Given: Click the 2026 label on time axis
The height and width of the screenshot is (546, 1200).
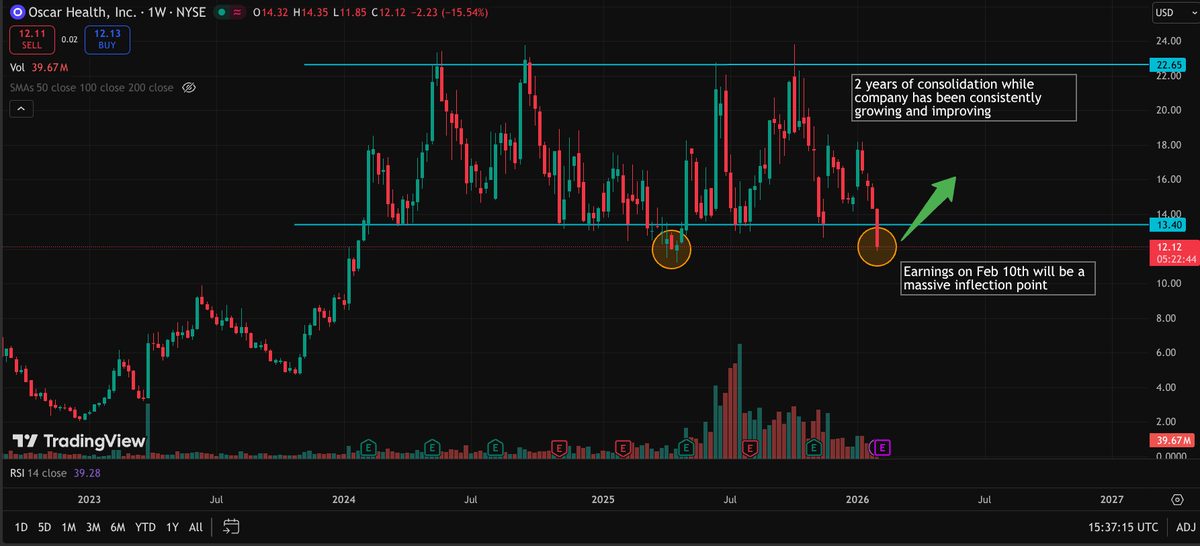Looking at the screenshot, I should [x=858, y=498].
